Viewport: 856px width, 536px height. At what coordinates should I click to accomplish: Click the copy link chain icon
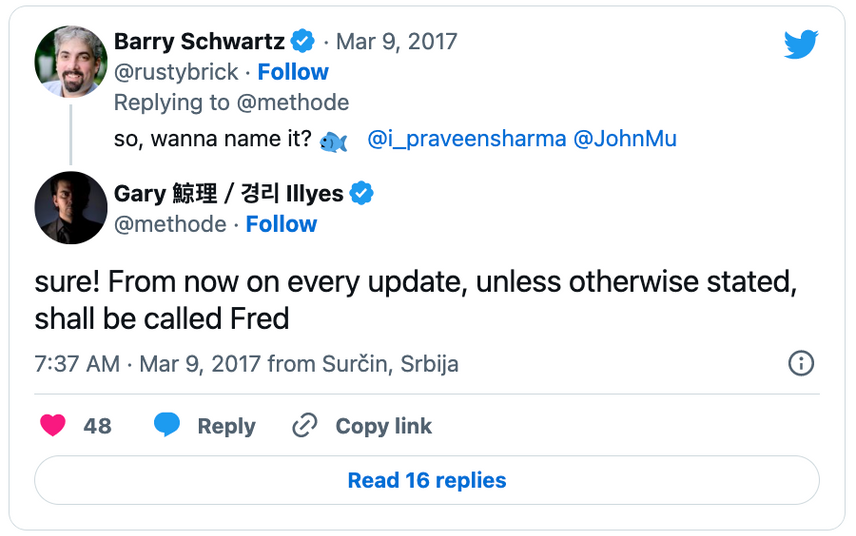point(304,426)
